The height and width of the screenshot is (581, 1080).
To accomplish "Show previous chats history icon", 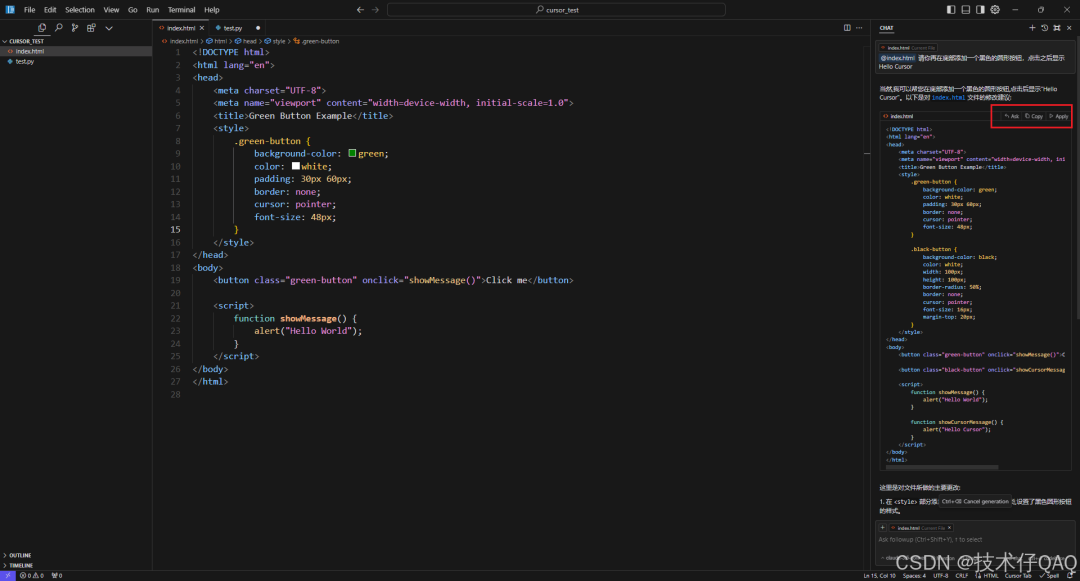I will 1044,28.
